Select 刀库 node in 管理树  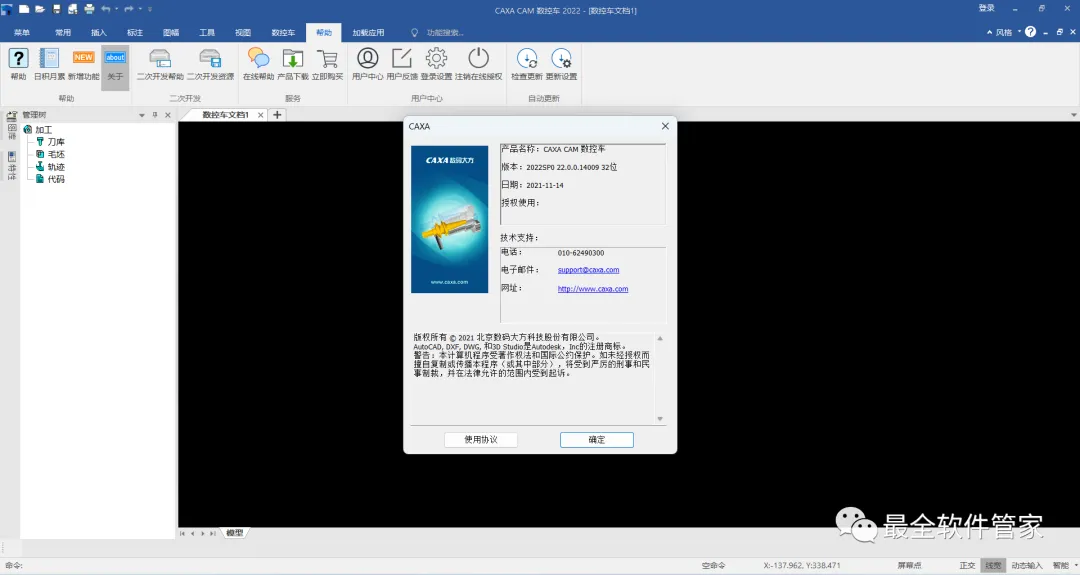56,142
